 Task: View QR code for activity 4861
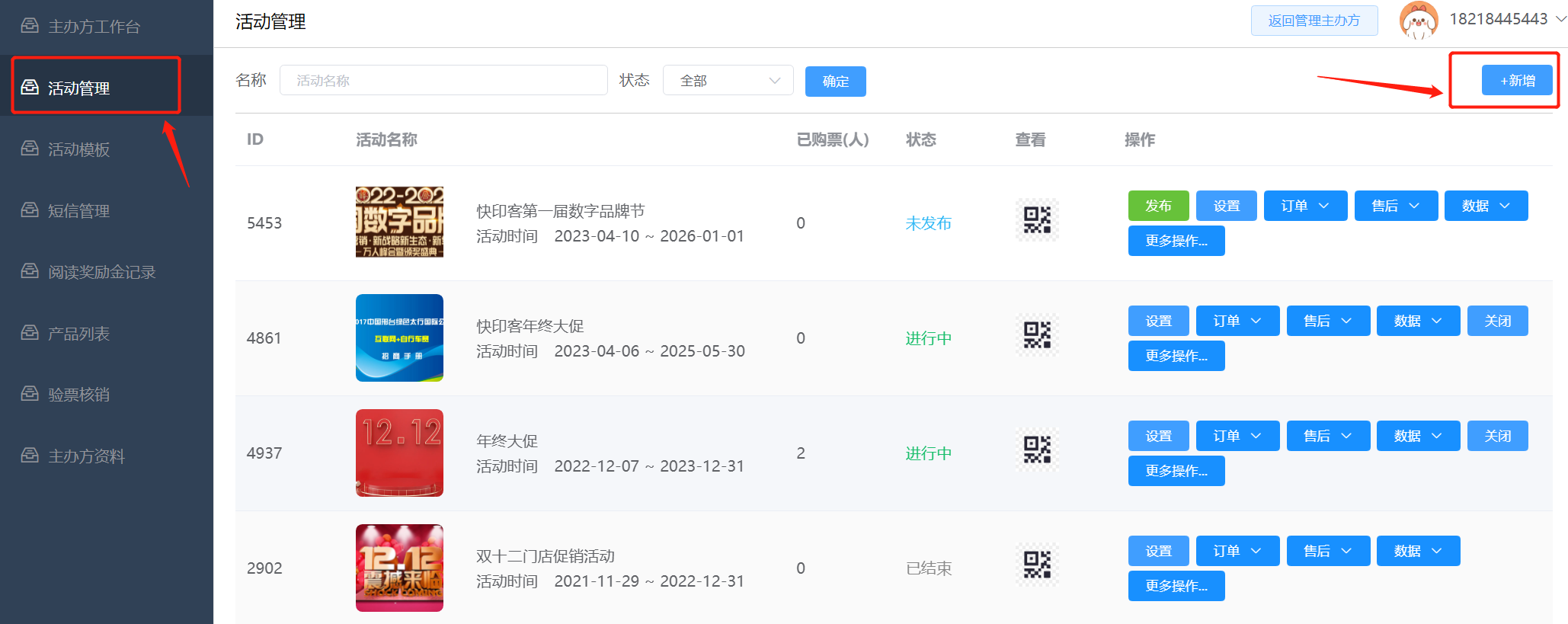(x=1036, y=335)
